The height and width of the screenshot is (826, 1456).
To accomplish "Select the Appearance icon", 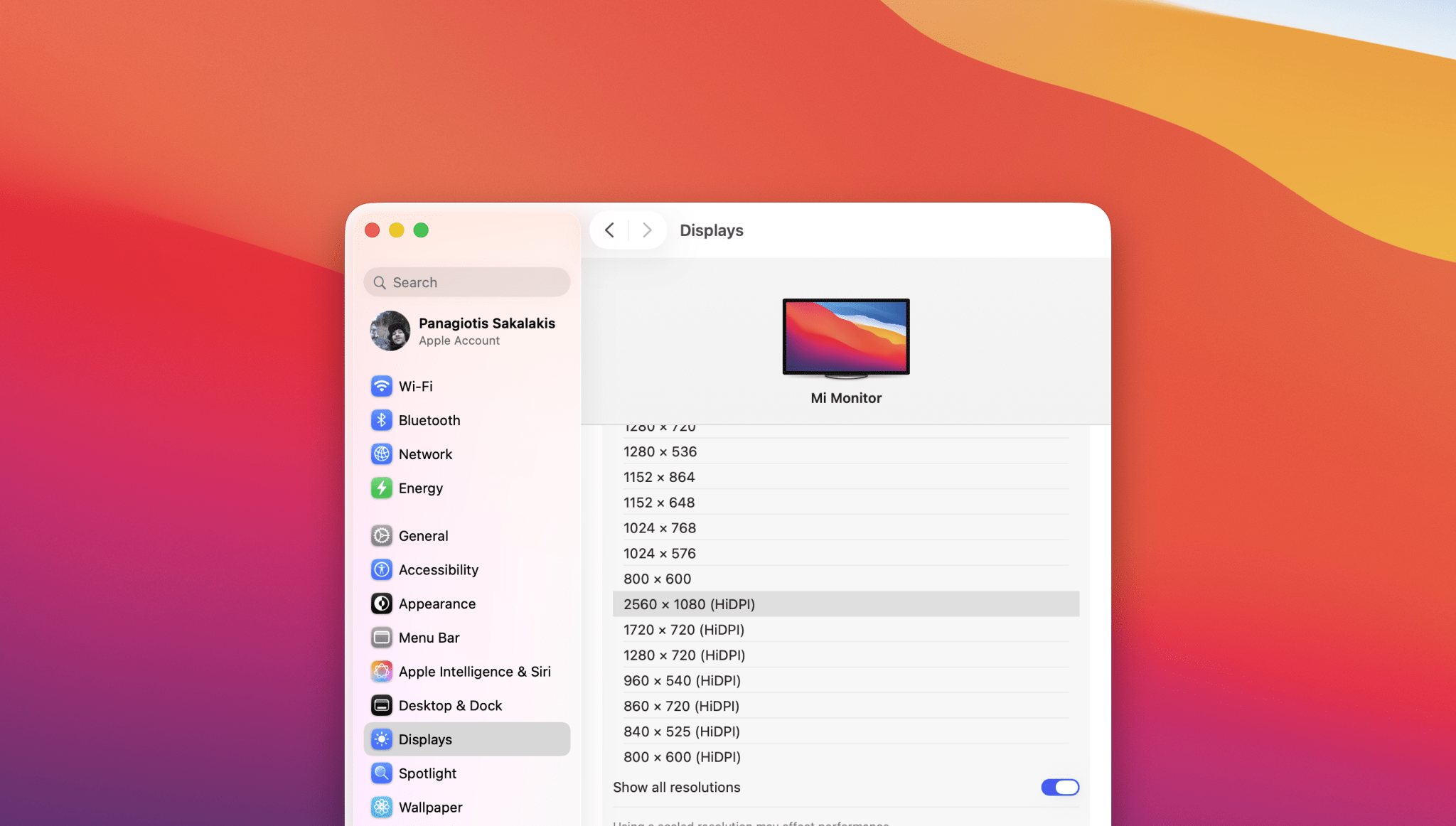I will pyautogui.click(x=382, y=604).
